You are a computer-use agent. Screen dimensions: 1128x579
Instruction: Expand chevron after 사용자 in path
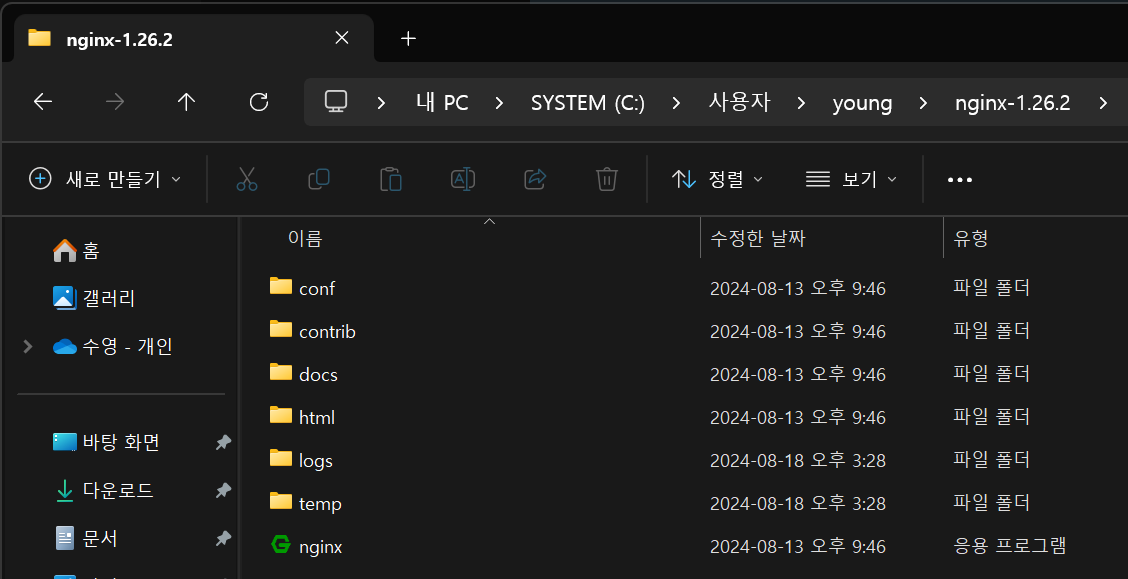[800, 103]
